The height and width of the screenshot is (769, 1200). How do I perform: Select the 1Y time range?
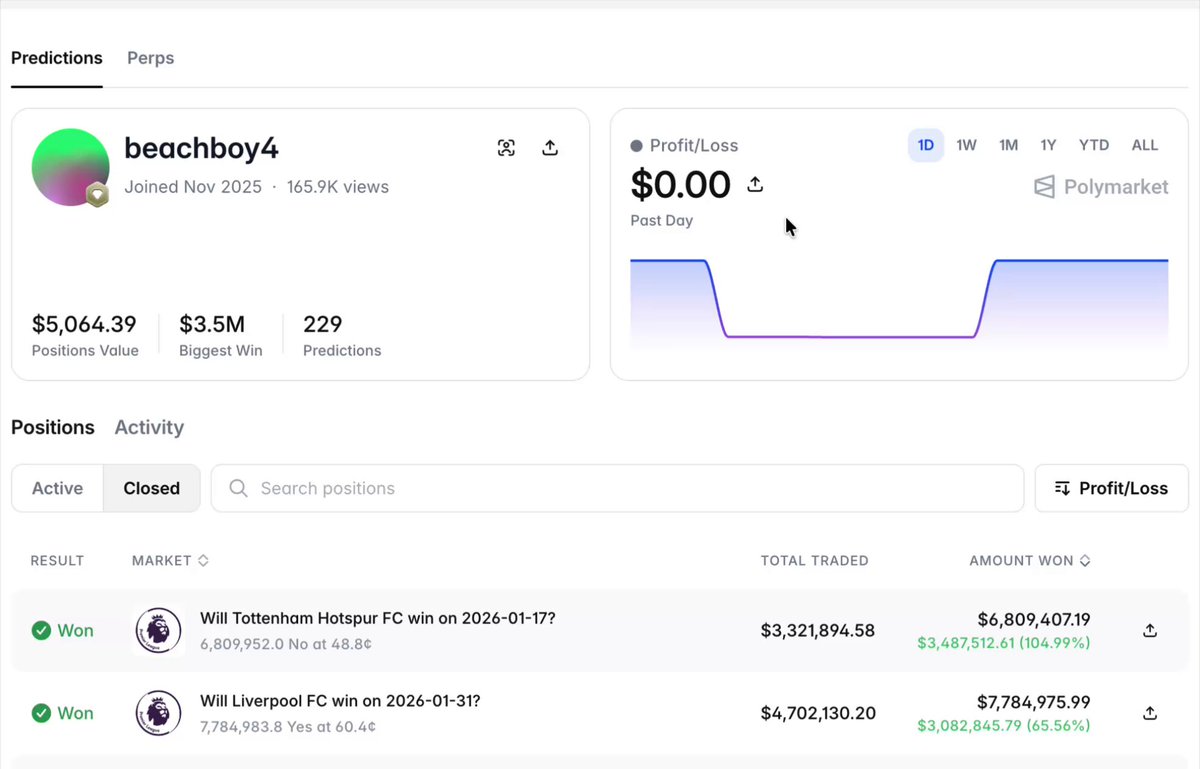coord(1048,145)
